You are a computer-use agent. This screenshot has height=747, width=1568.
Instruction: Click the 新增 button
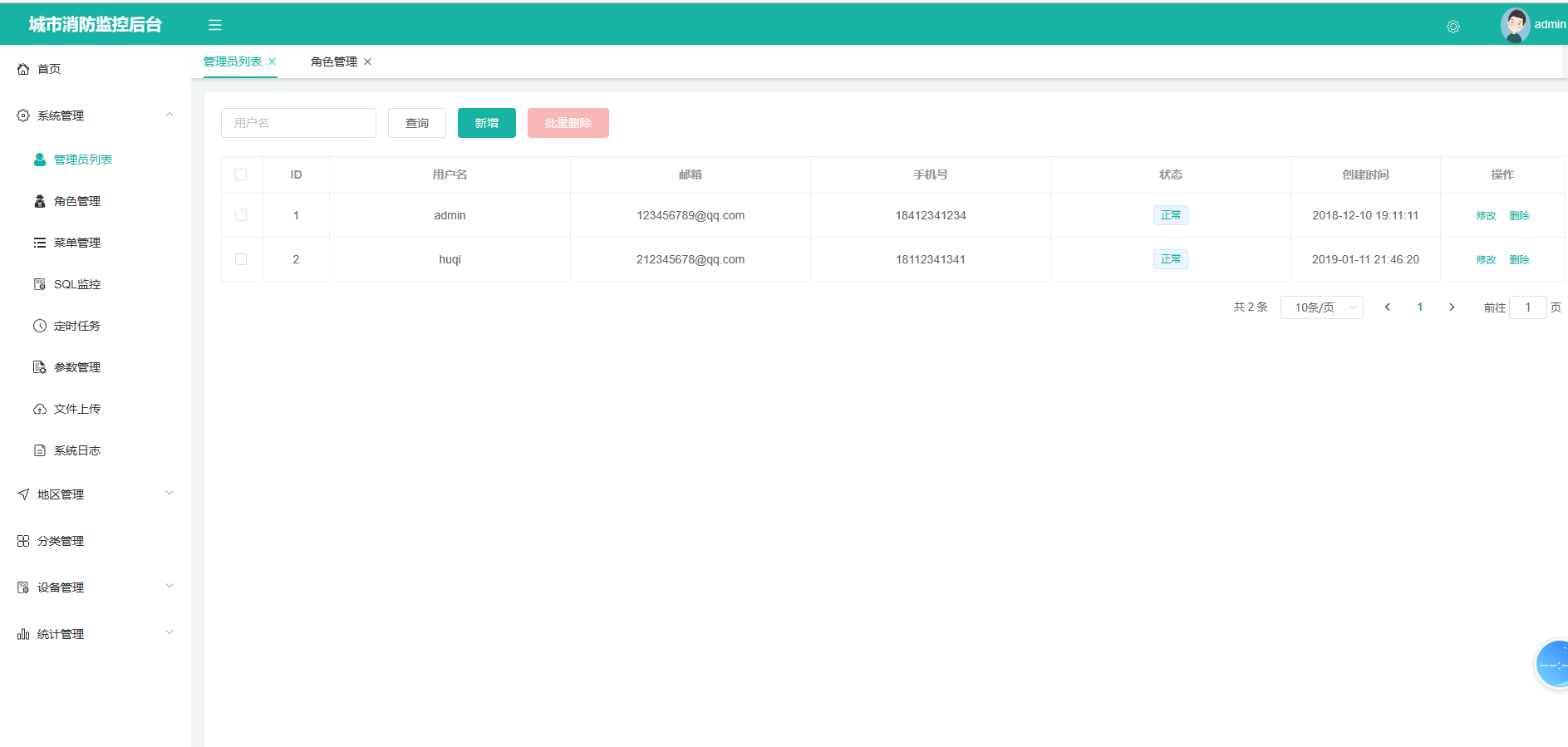tap(486, 123)
